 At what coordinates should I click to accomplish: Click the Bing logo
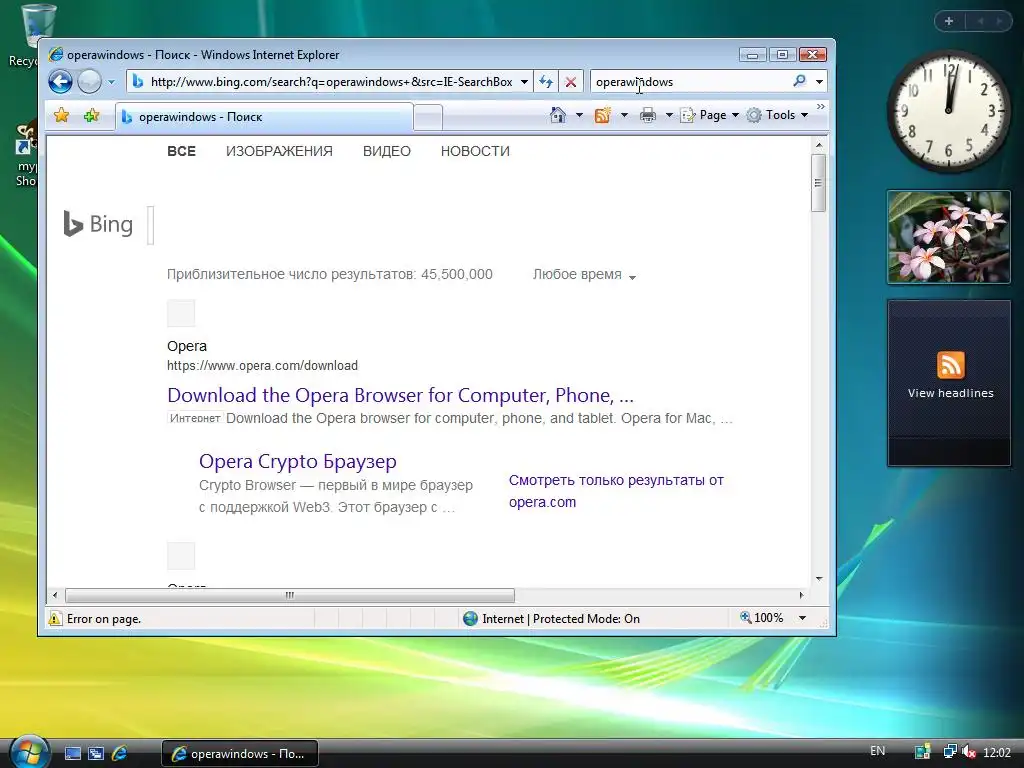coord(98,224)
